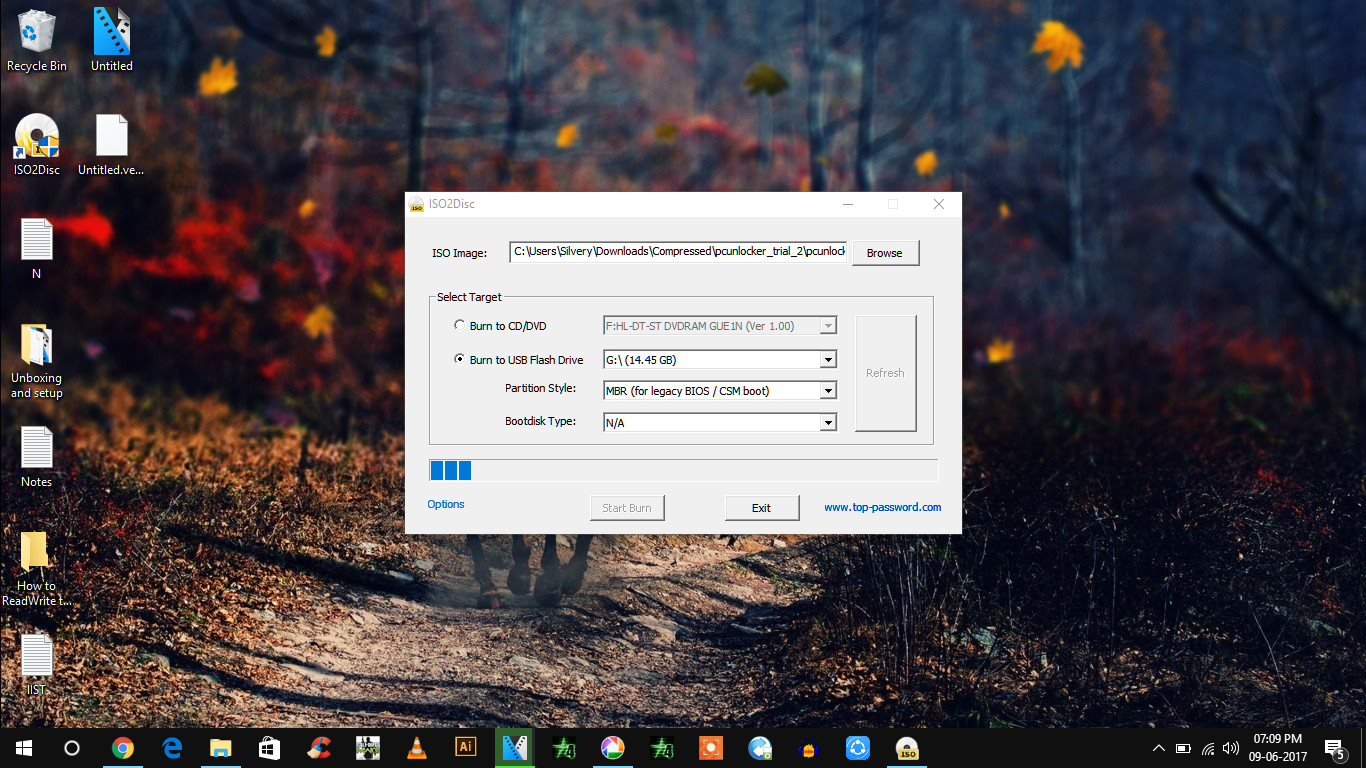Open Call of Duty MW3 taskbar icon
The width and height of the screenshot is (1366, 768).
coord(368,748)
